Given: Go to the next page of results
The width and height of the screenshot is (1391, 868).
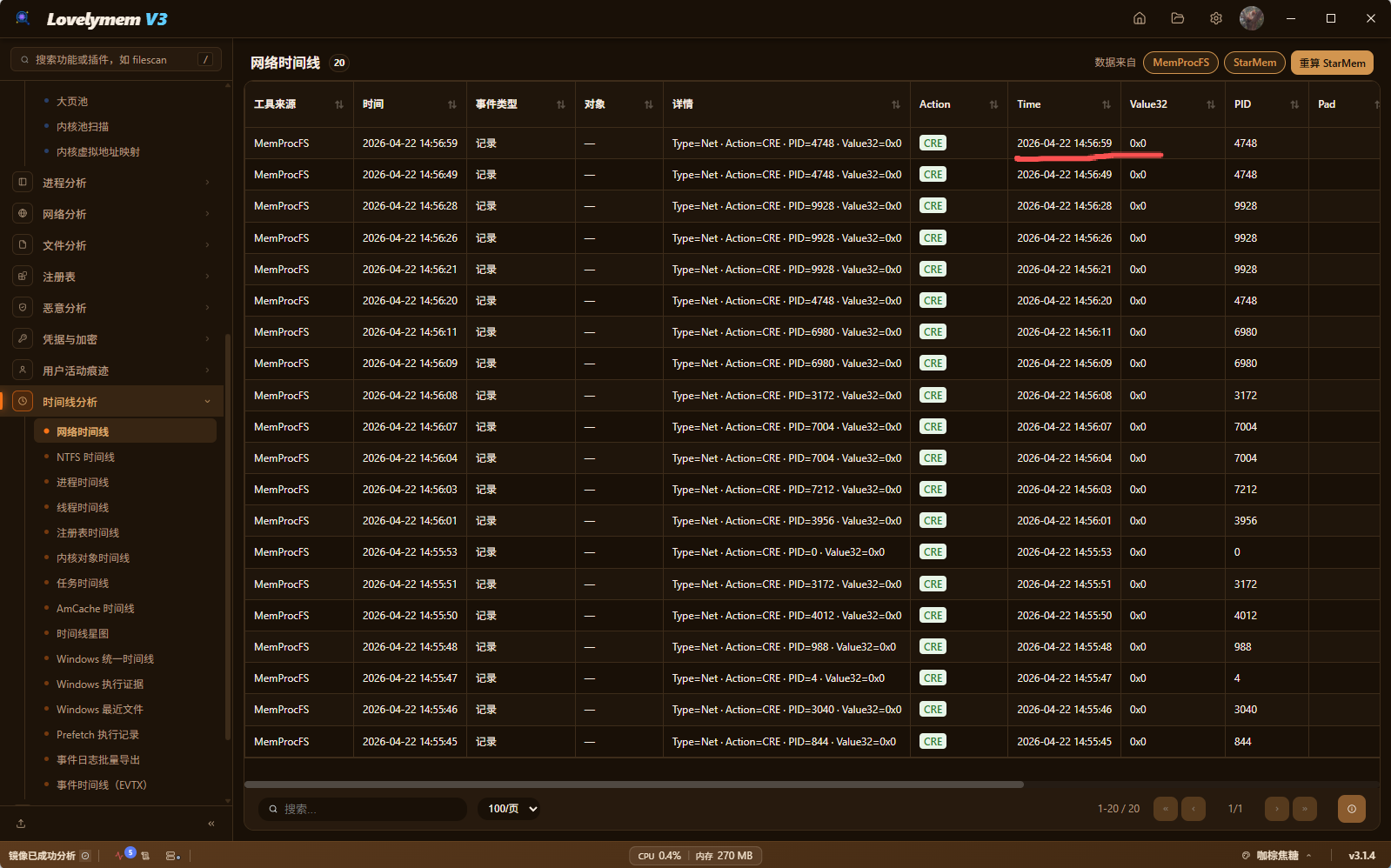Looking at the screenshot, I should coord(1277,809).
